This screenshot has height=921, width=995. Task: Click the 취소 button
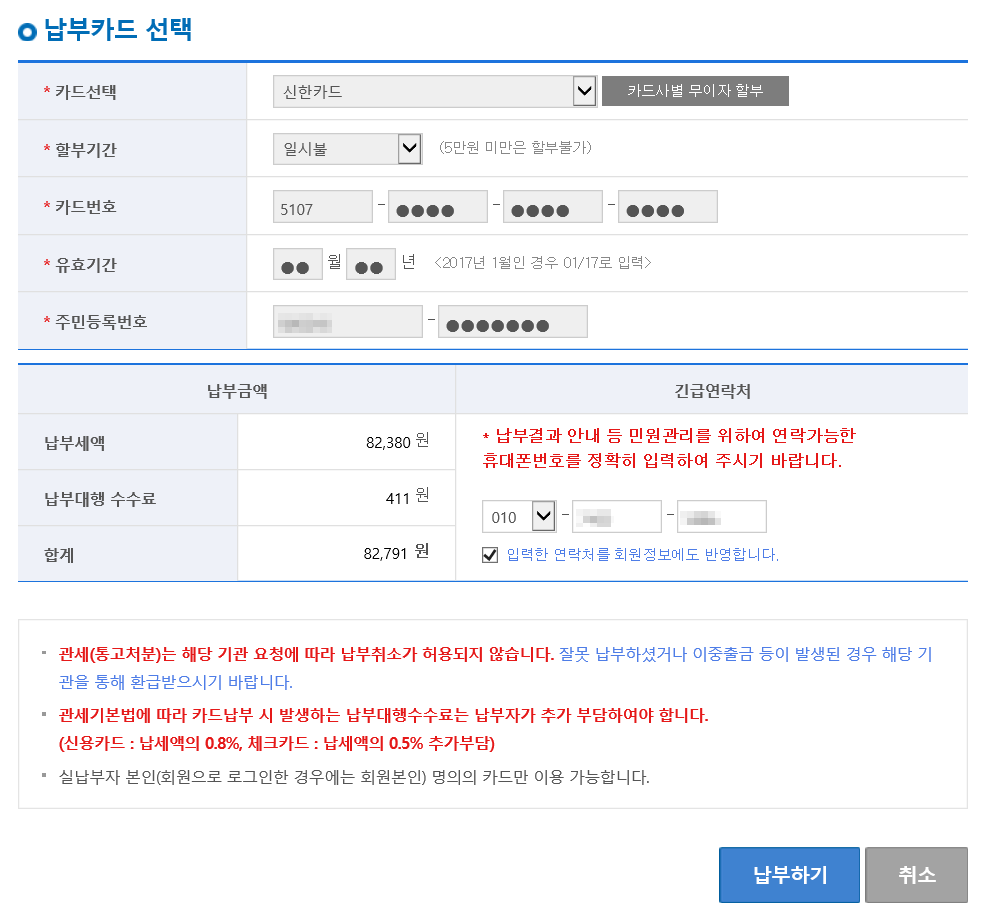tap(916, 875)
